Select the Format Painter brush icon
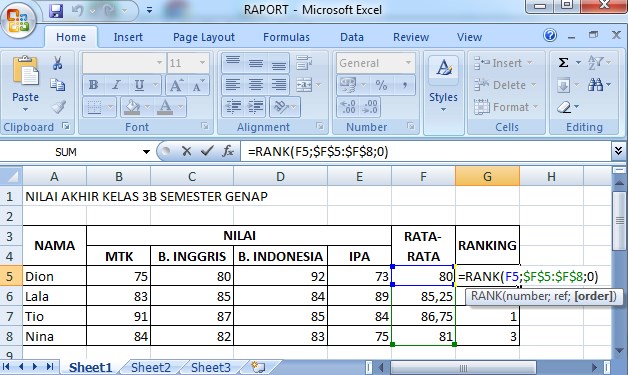The width and height of the screenshot is (628, 375). pos(59,107)
